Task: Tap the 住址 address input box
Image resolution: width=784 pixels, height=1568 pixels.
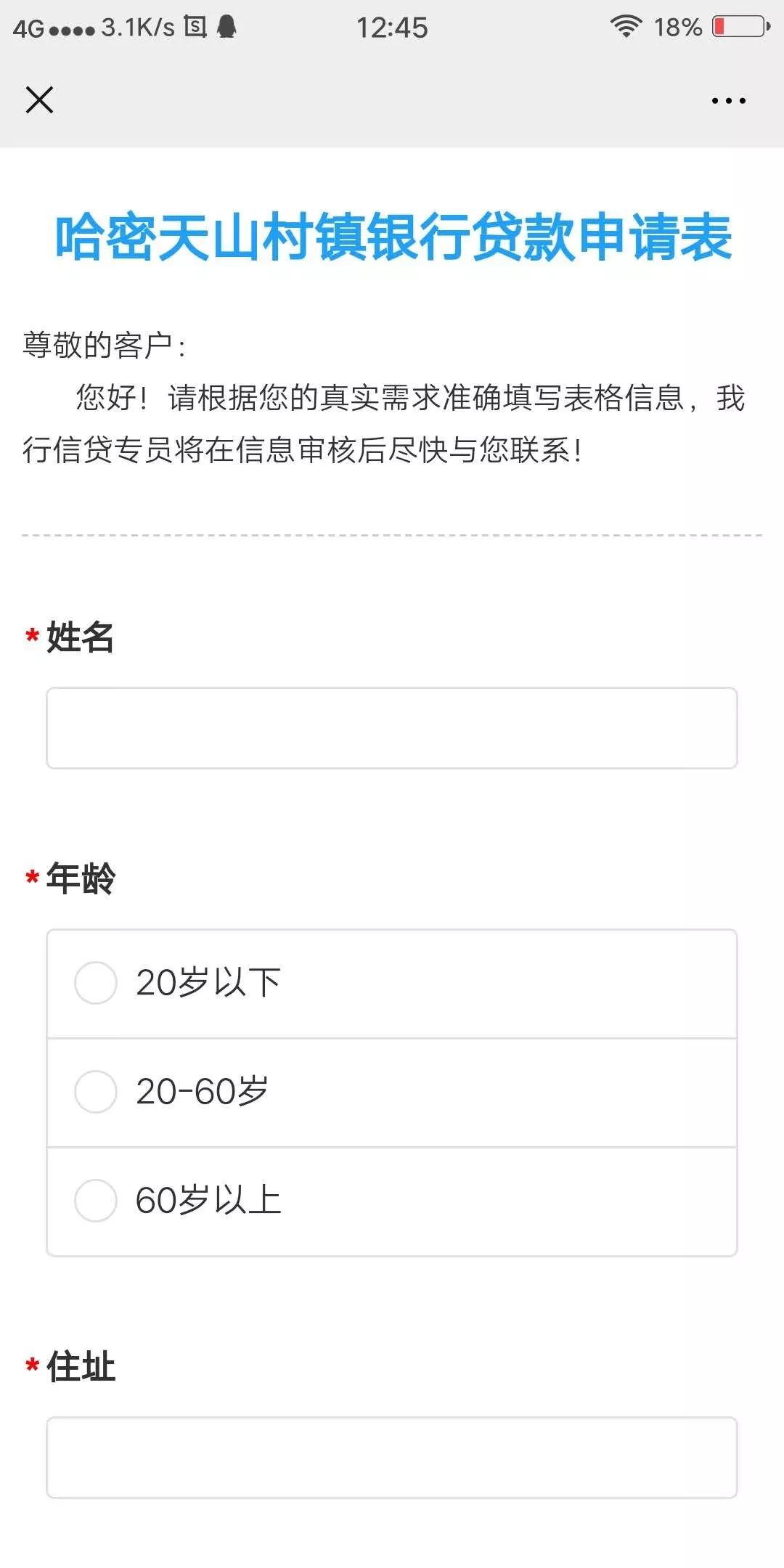Action: click(x=392, y=1457)
